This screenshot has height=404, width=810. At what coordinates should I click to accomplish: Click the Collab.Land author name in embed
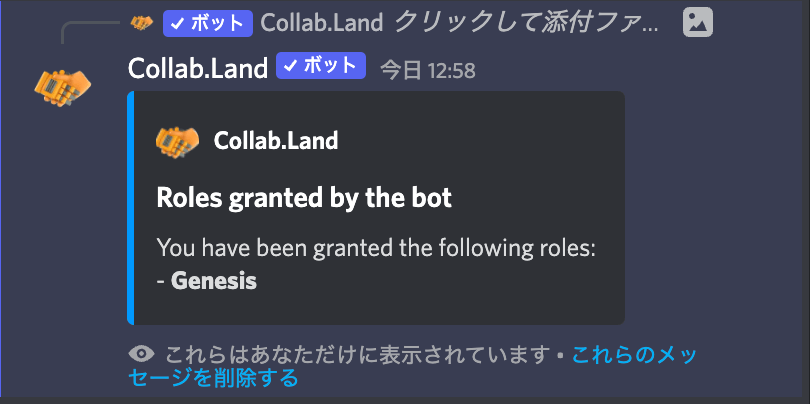[276, 141]
